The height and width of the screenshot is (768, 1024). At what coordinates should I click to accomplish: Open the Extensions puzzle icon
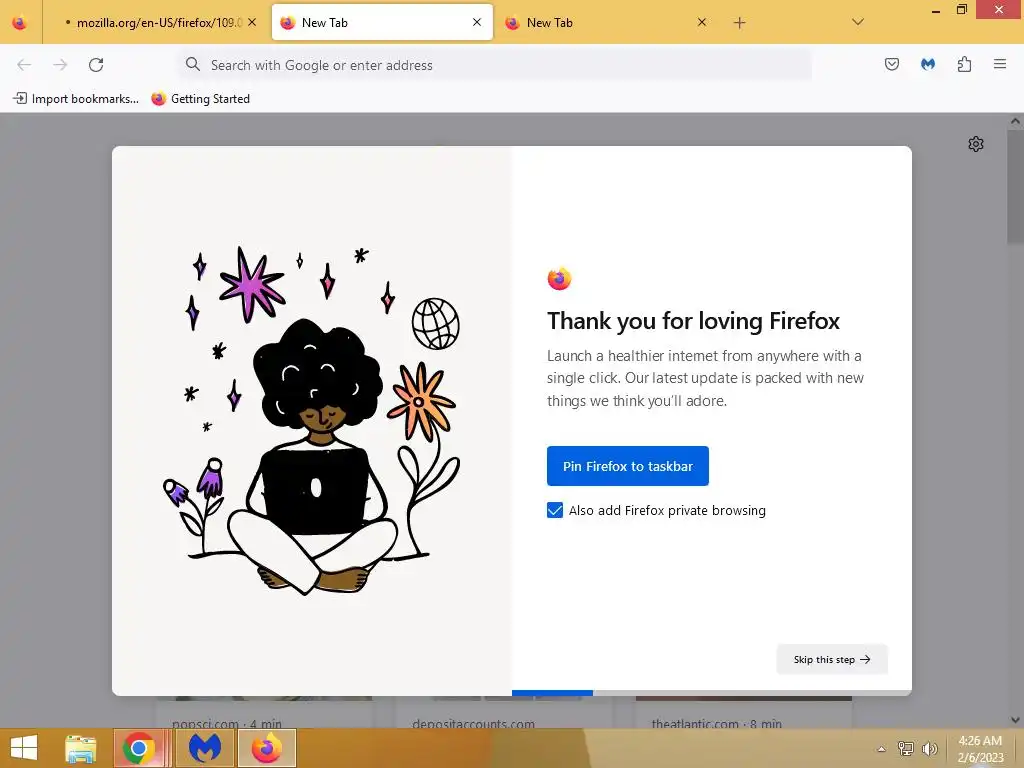click(964, 64)
